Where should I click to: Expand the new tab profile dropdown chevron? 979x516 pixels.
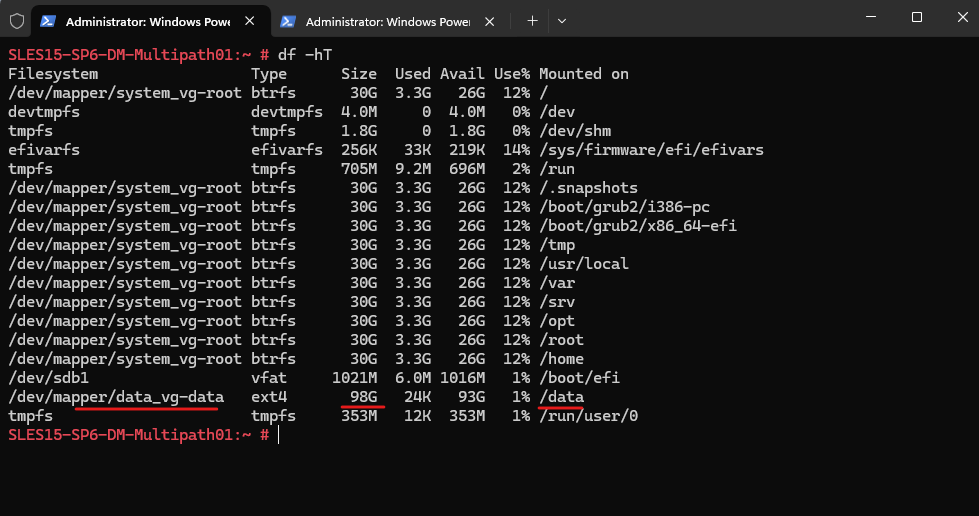(x=562, y=20)
